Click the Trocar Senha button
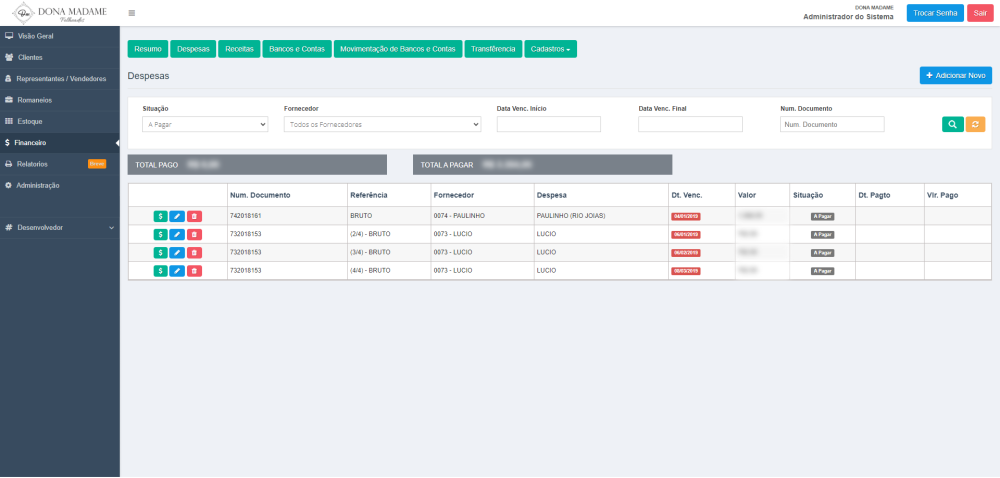1000x478 pixels. pos(935,13)
